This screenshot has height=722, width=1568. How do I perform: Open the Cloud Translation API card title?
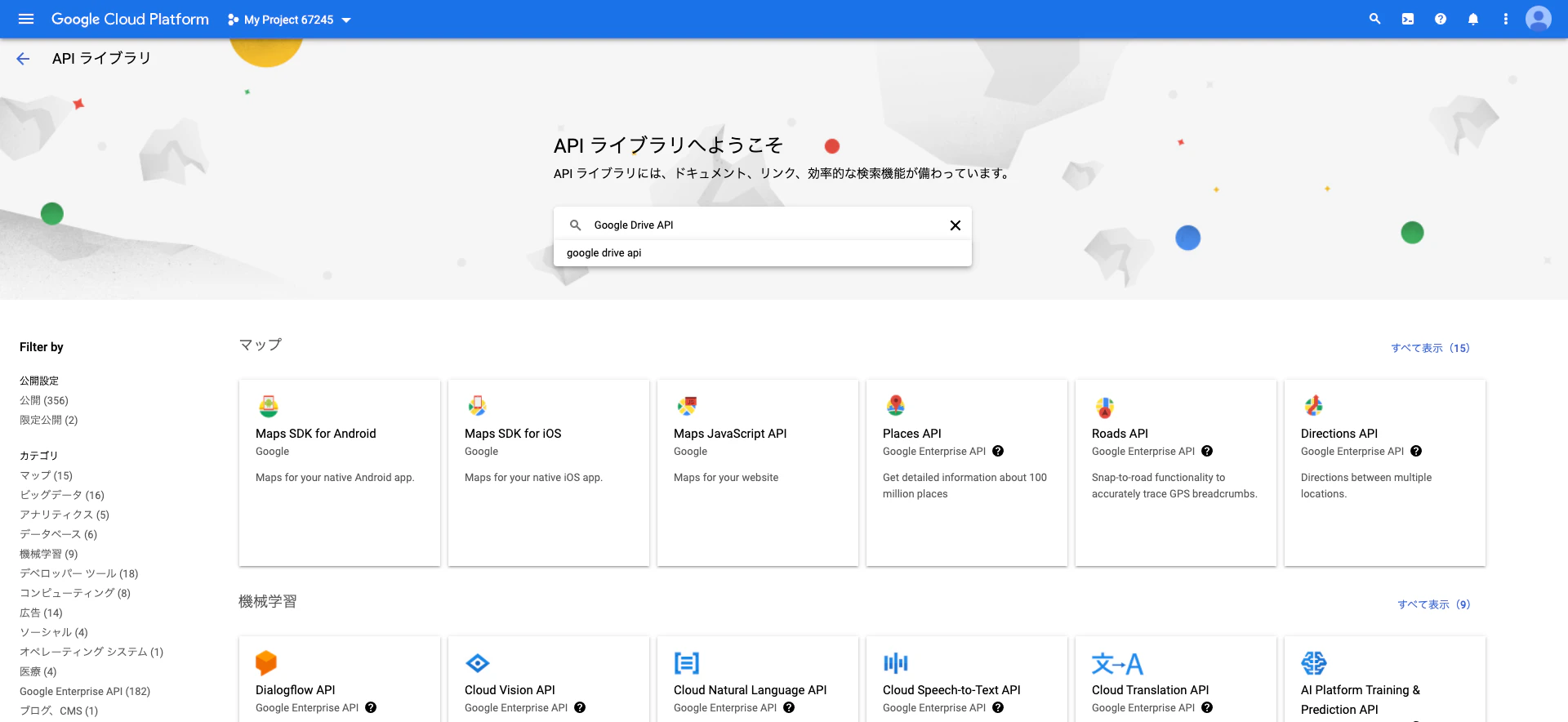coord(1150,690)
